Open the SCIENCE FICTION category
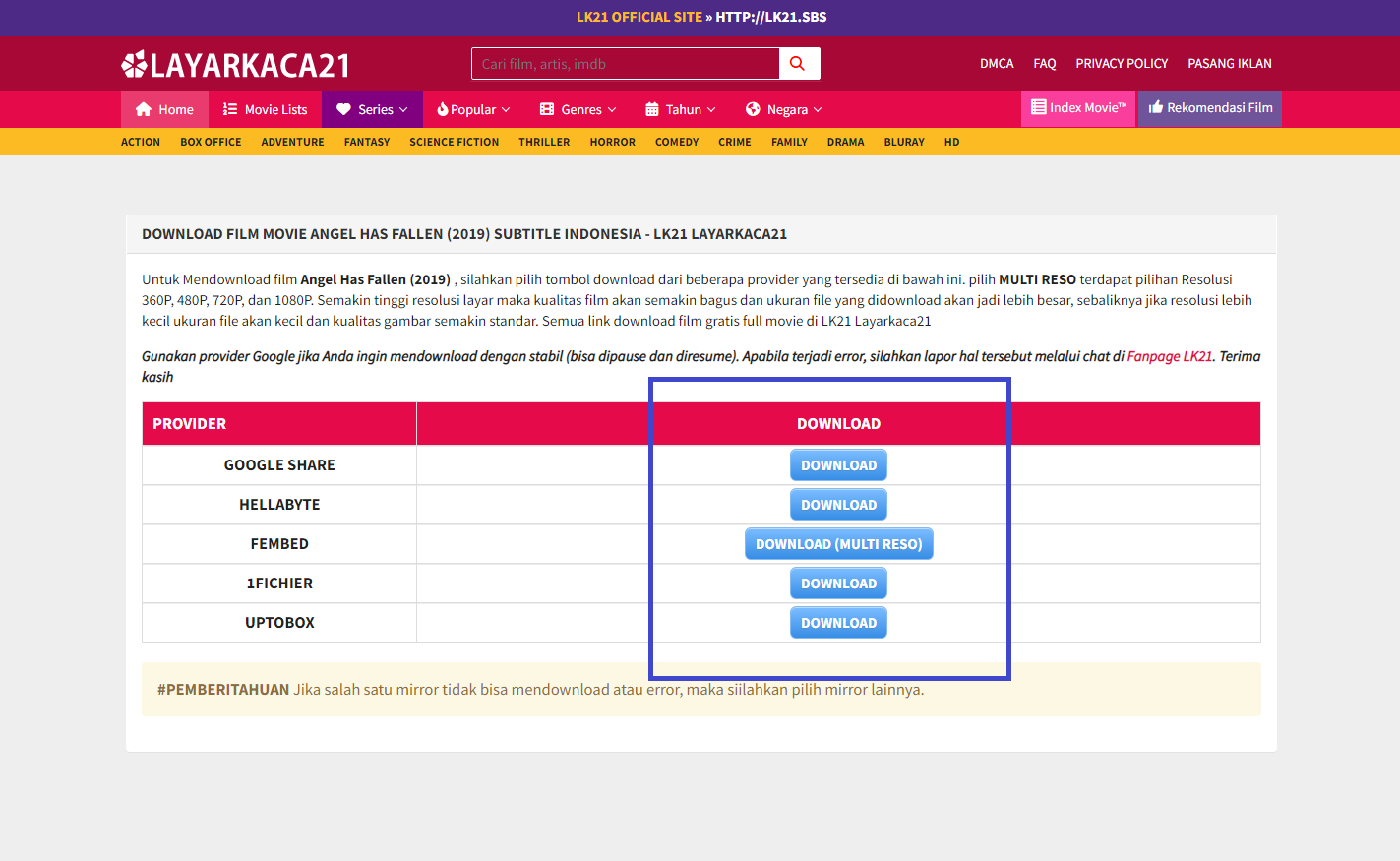The width and height of the screenshot is (1400, 861). coord(455,142)
